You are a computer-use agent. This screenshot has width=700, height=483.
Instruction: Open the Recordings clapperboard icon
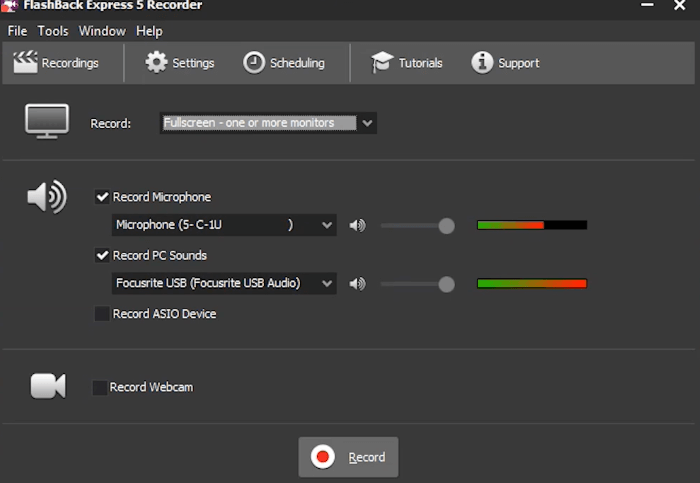pos(25,62)
